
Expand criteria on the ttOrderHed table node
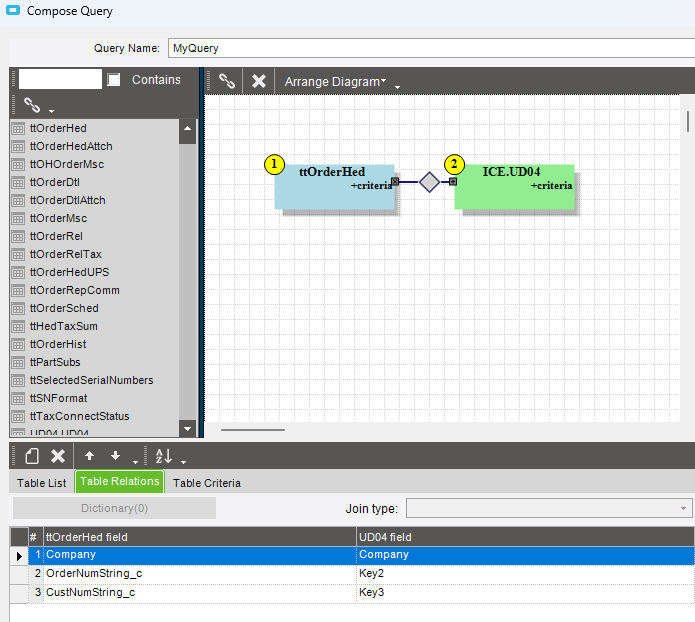coord(371,186)
